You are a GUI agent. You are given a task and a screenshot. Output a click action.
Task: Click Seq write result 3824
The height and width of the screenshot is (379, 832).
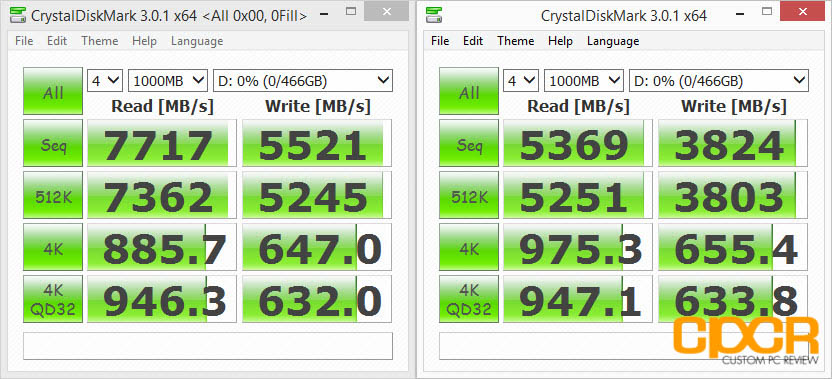[x=733, y=143]
